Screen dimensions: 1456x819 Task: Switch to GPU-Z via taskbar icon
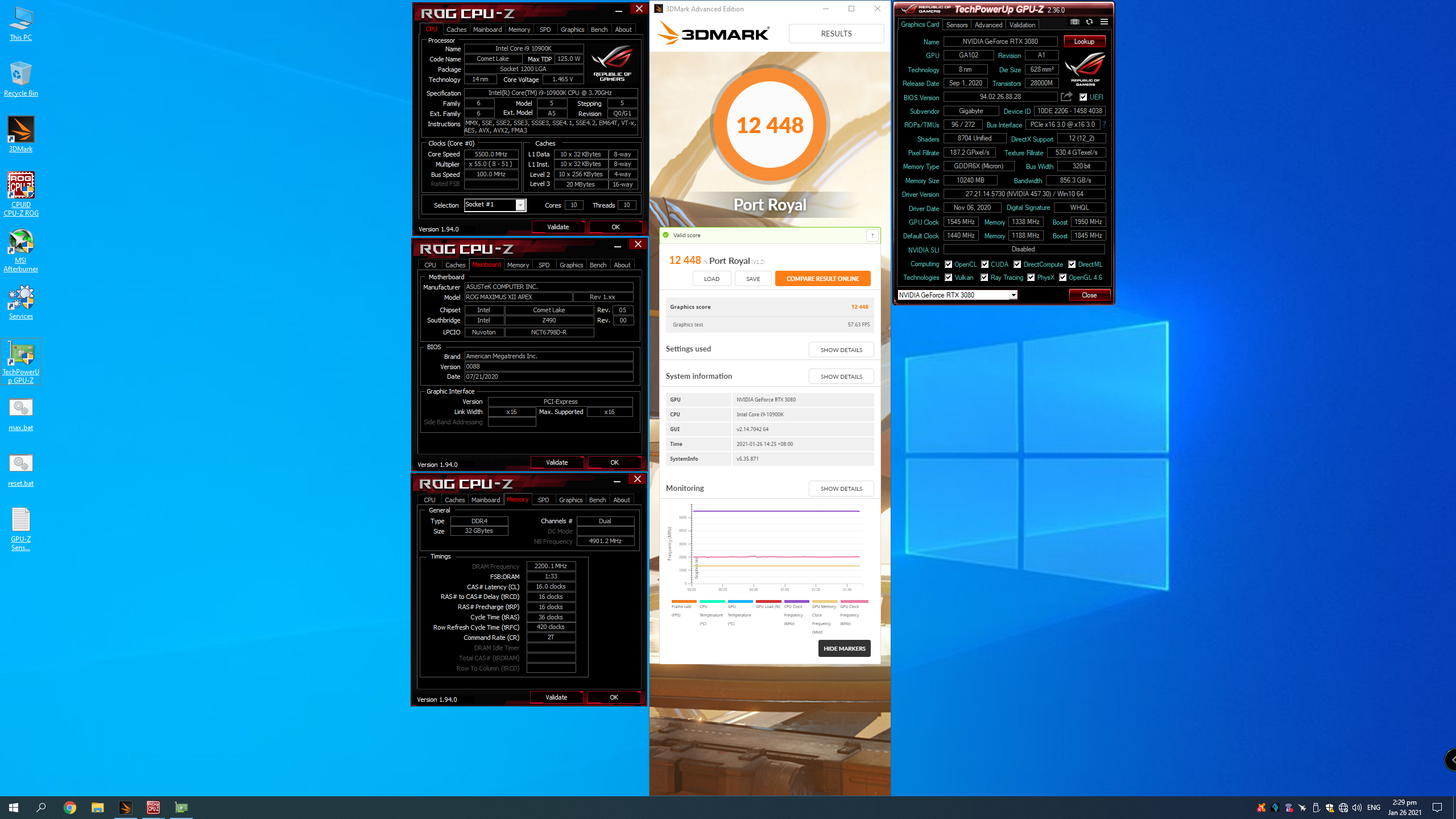(181, 808)
